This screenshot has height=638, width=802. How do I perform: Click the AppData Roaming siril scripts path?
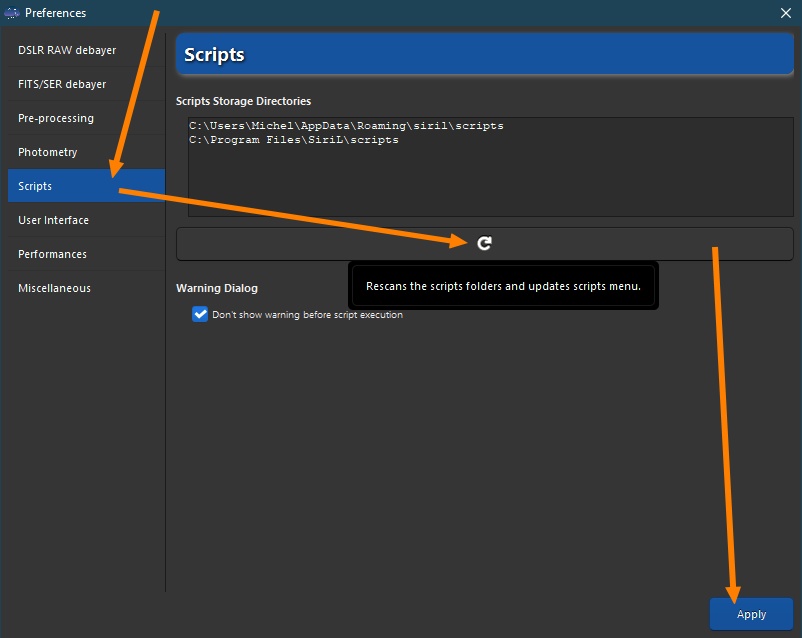click(x=346, y=126)
